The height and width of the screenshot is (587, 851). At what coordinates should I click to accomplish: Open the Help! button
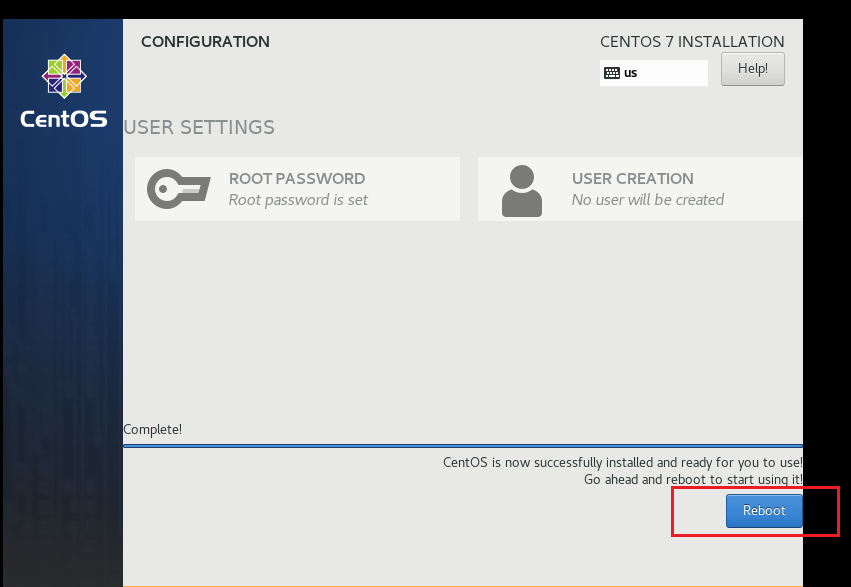[753, 69]
